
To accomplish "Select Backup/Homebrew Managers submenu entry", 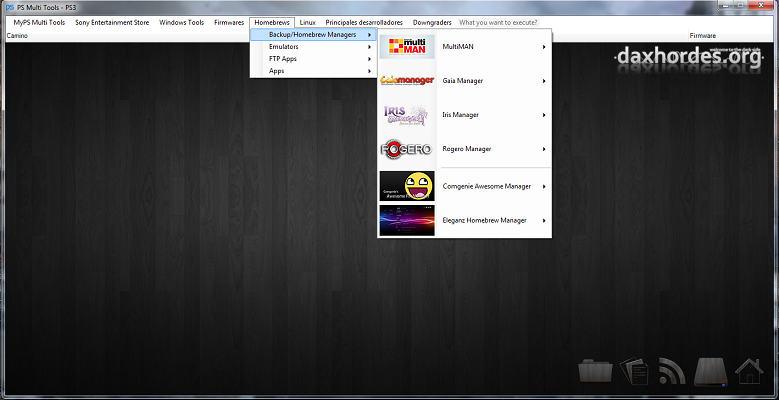I will (x=312, y=35).
